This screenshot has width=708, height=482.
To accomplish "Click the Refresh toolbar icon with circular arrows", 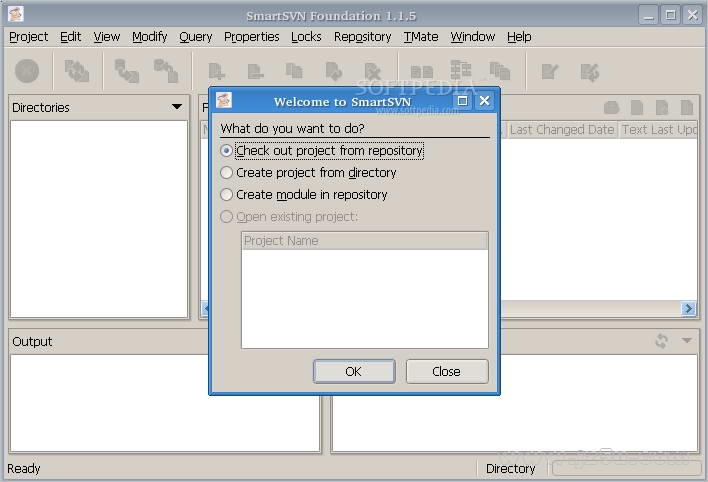I will [77, 71].
